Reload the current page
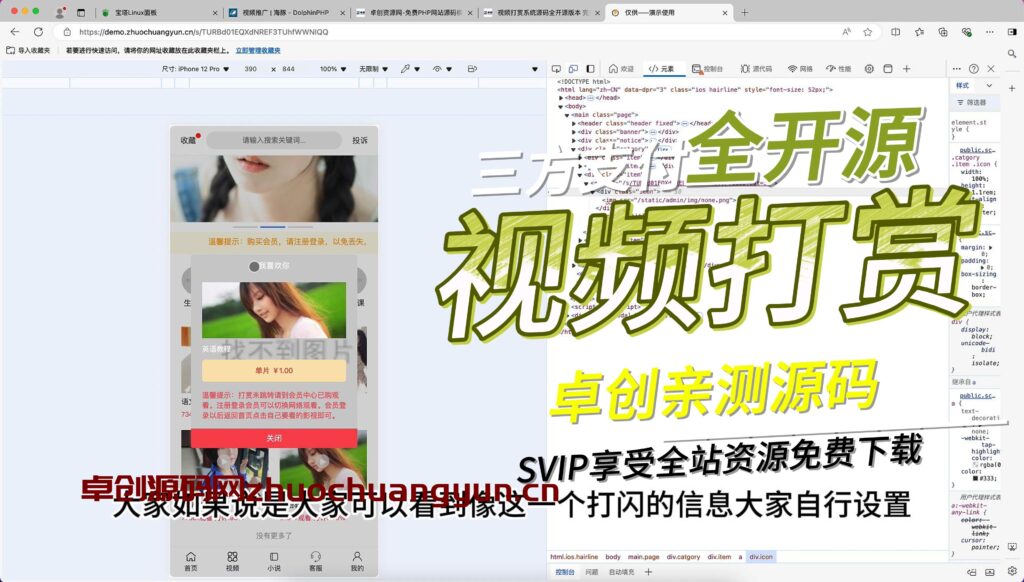 [x=39, y=31]
